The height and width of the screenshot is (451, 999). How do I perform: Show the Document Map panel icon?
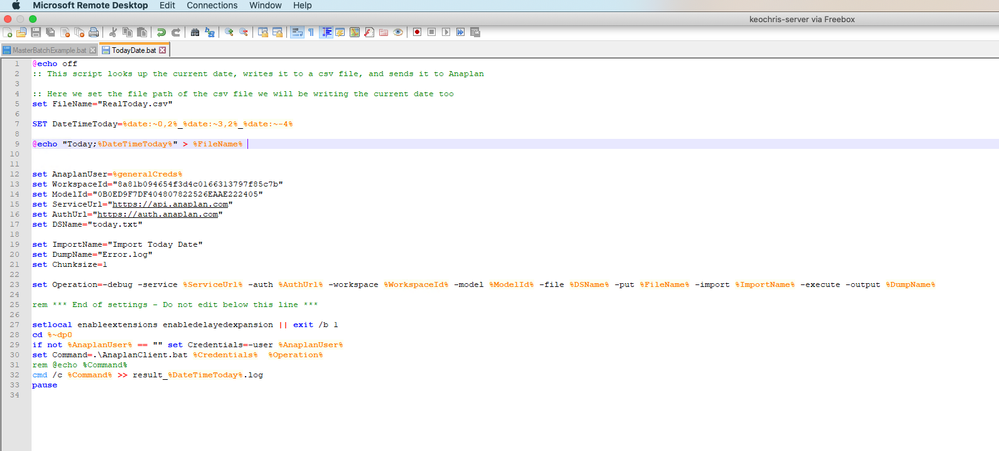click(355, 32)
